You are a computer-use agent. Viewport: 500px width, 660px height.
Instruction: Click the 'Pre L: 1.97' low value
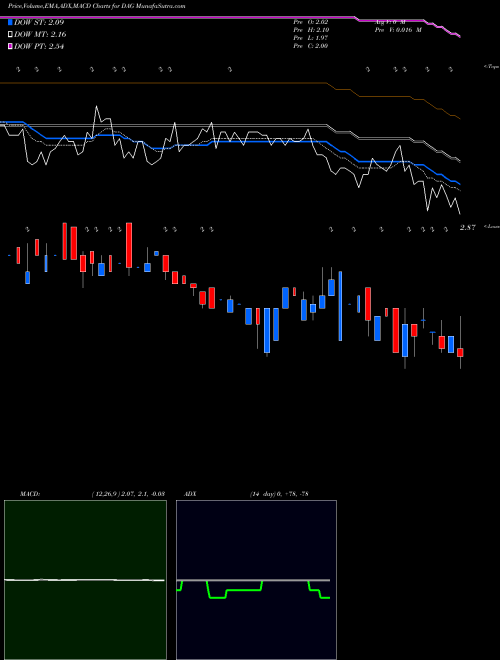tap(311, 38)
